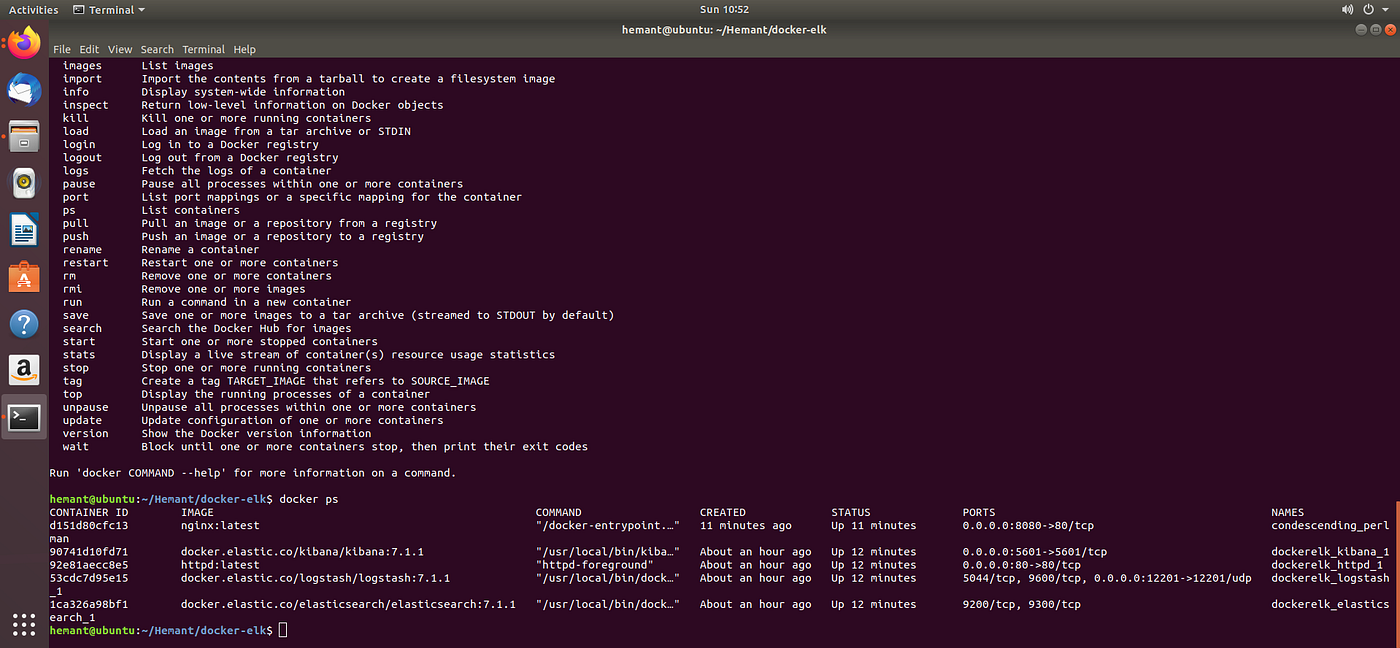
Task: Open the file cabinet launcher in the dock
Action: [22, 135]
